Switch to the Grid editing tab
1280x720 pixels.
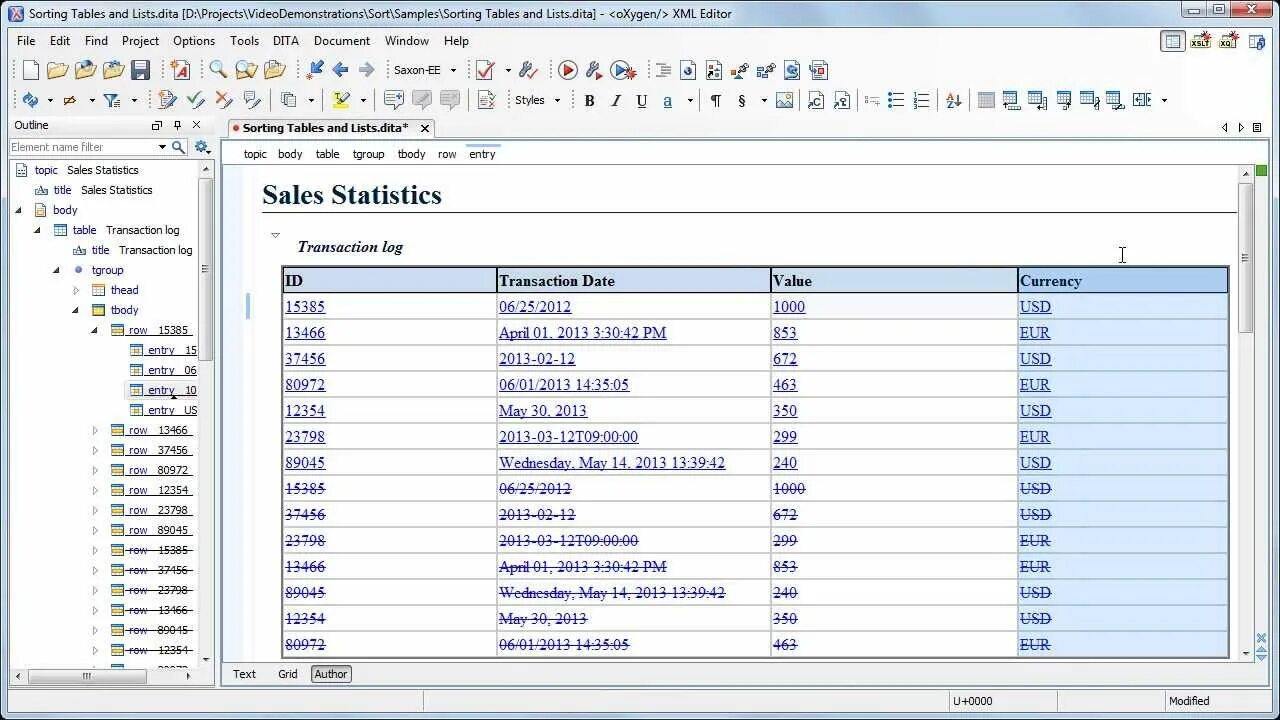tap(288, 674)
